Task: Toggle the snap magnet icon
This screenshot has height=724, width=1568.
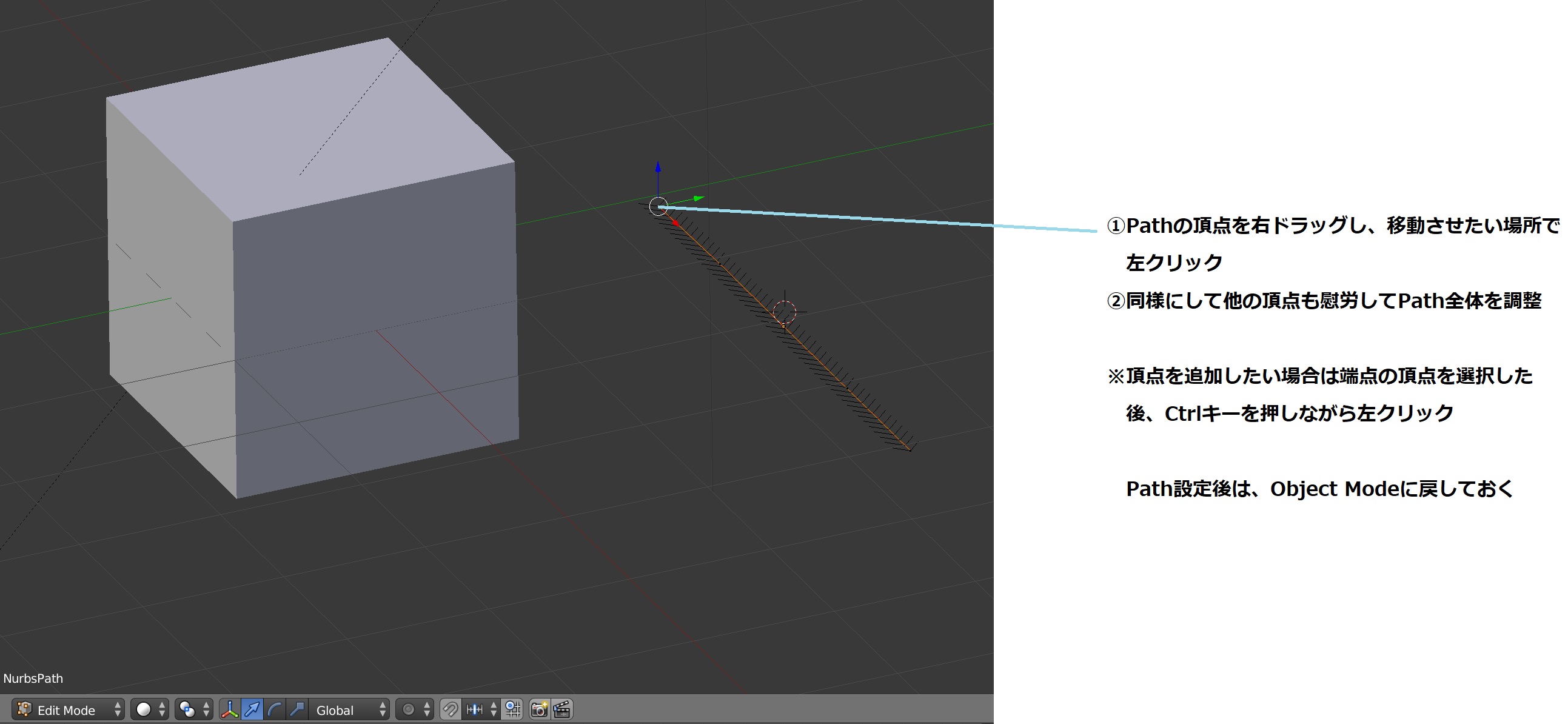Action: tap(451, 709)
